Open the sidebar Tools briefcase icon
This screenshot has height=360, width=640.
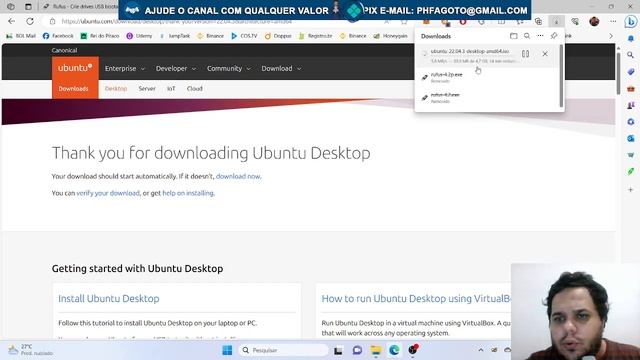tap(631, 88)
